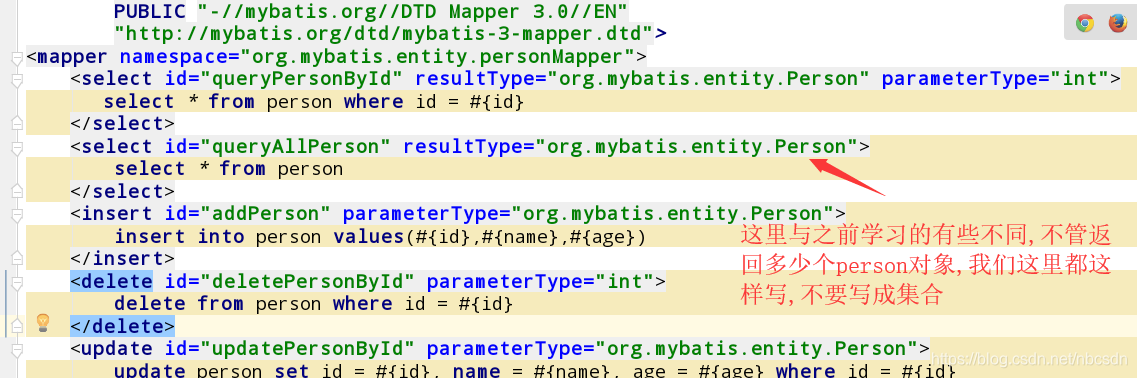
Task: Click the opening insert tag name
Action: [117, 213]
